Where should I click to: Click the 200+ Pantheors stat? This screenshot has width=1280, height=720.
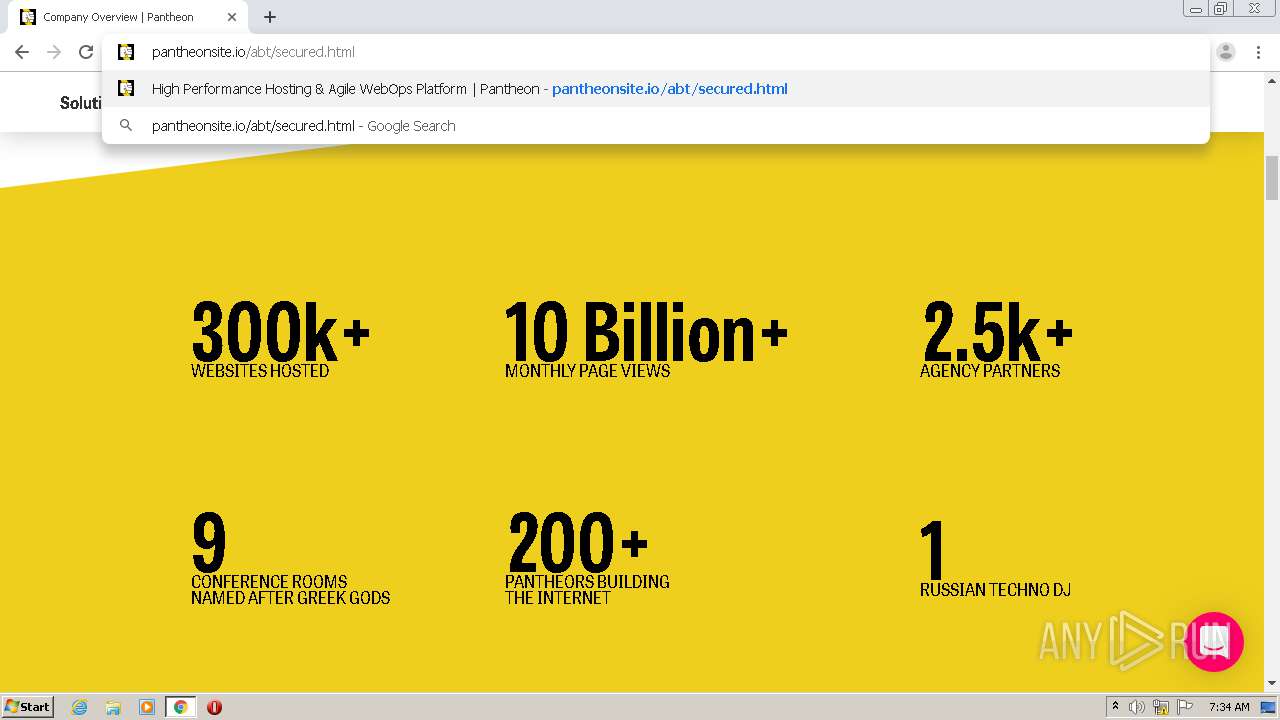click(x=587, y=559)
